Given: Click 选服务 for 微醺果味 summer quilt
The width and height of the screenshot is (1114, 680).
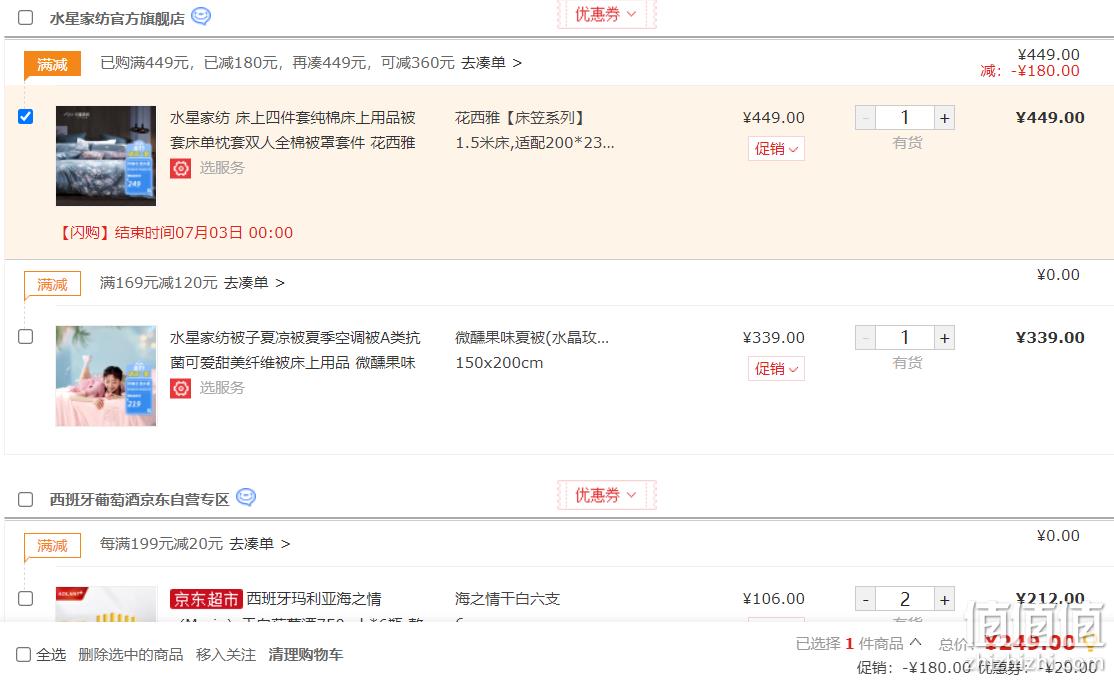Looking at the screenshot, I should coord(222,388).
